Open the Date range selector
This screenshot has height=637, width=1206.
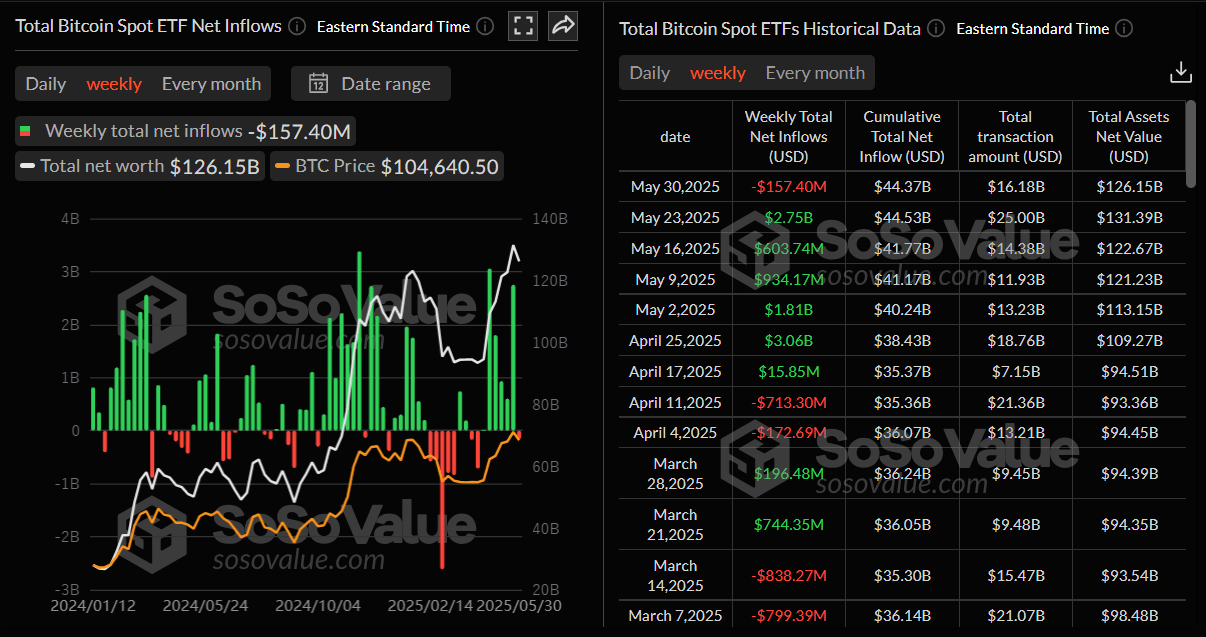(x=371, y=84)
